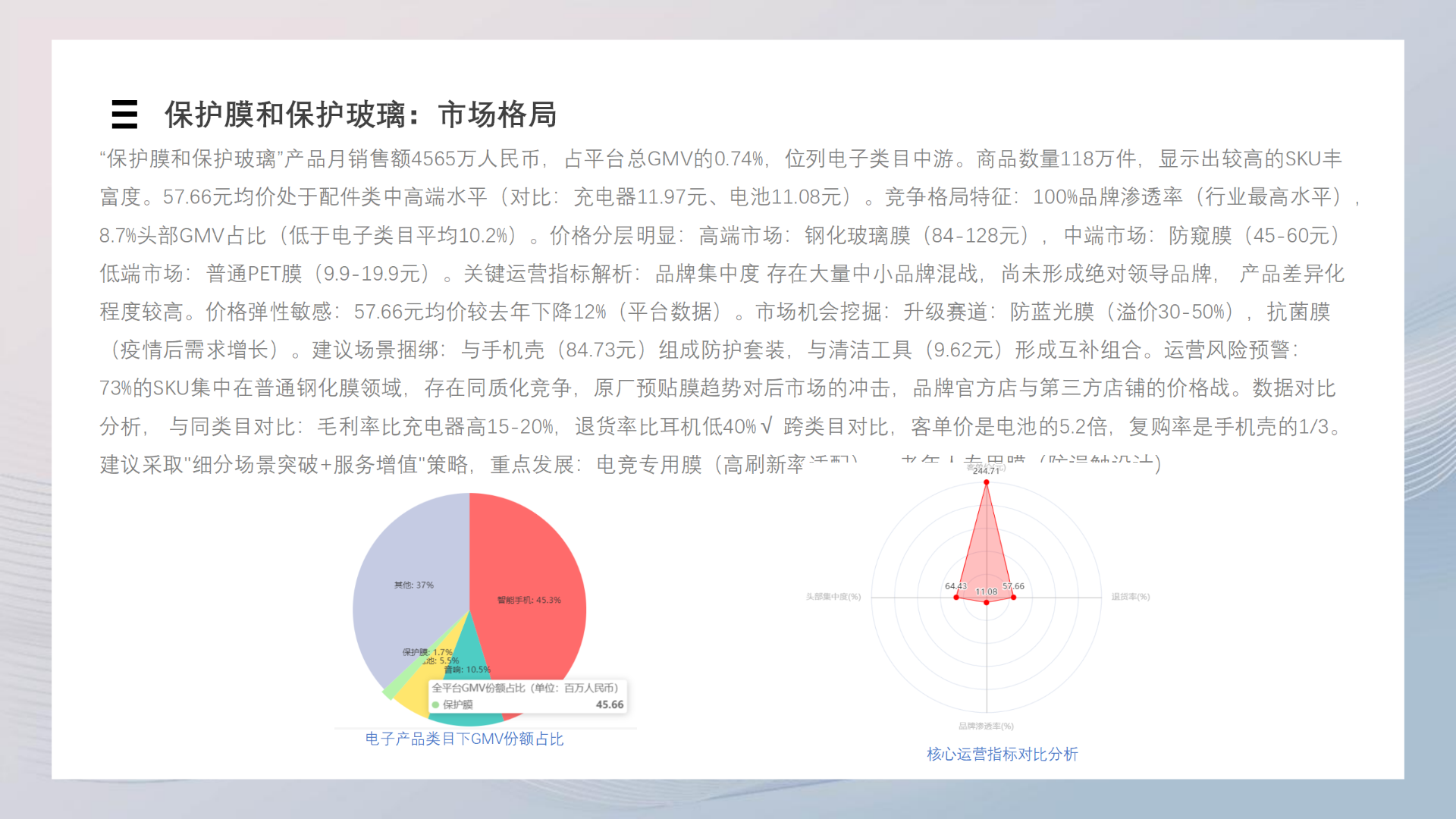The height and width of the screenshot is (819, 1456).
Task: Open the 核心运营指标对比分析 caption link
Action: click(1002, 754)
